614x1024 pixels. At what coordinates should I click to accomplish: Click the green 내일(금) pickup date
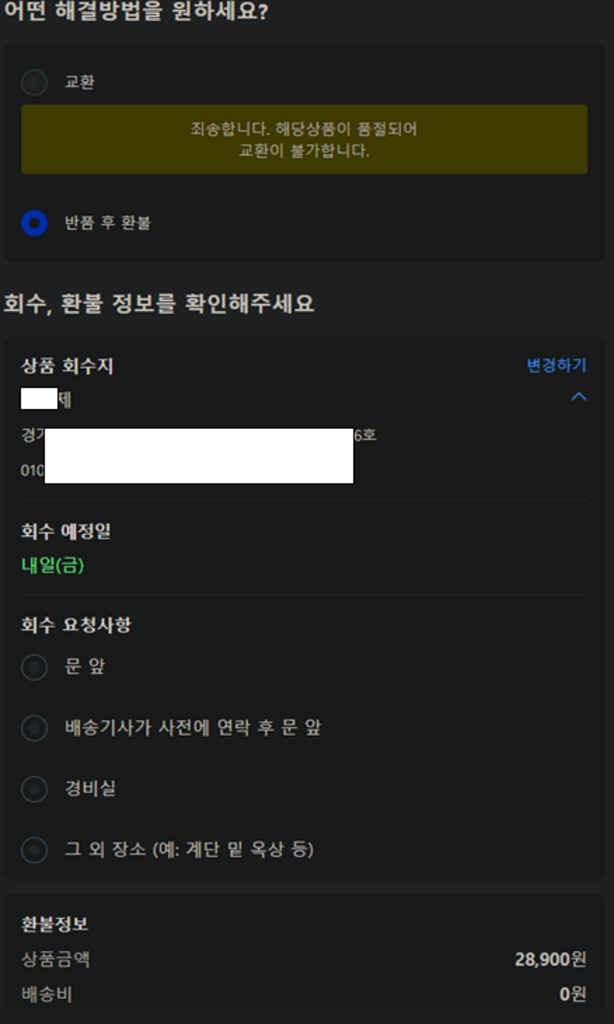53,566
